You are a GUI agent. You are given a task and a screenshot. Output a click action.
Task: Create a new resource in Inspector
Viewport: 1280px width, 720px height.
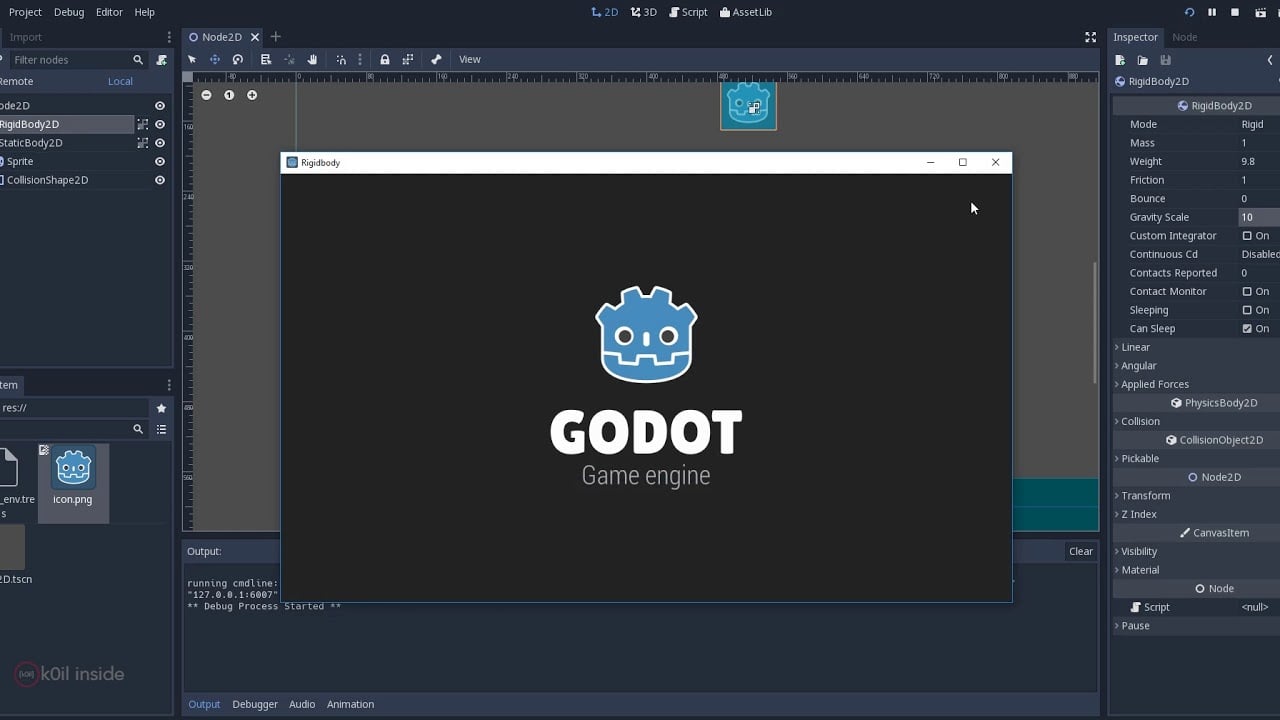tap(1120, 61)
